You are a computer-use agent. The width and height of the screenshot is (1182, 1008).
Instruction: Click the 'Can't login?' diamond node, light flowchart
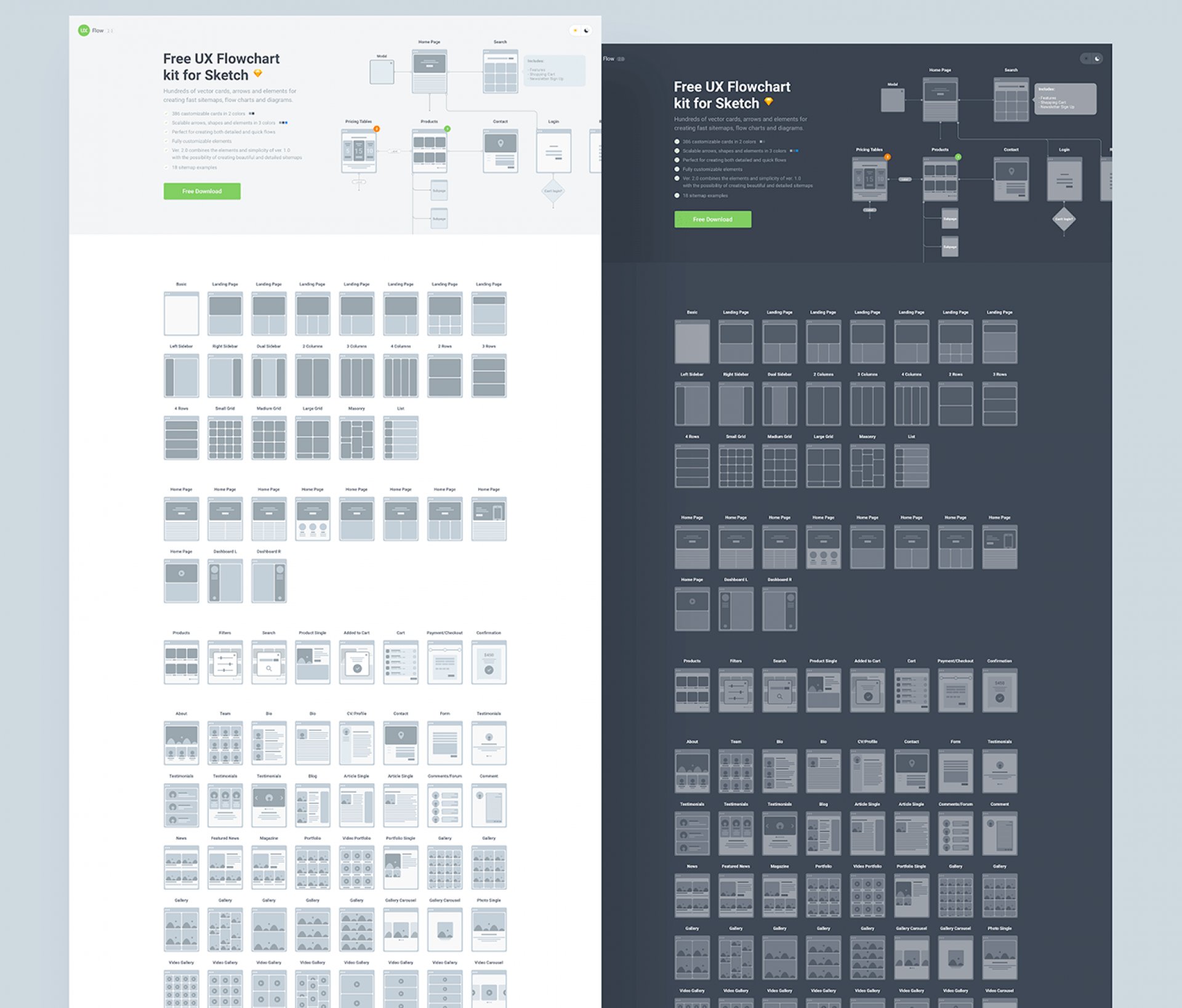click(553, 191)
